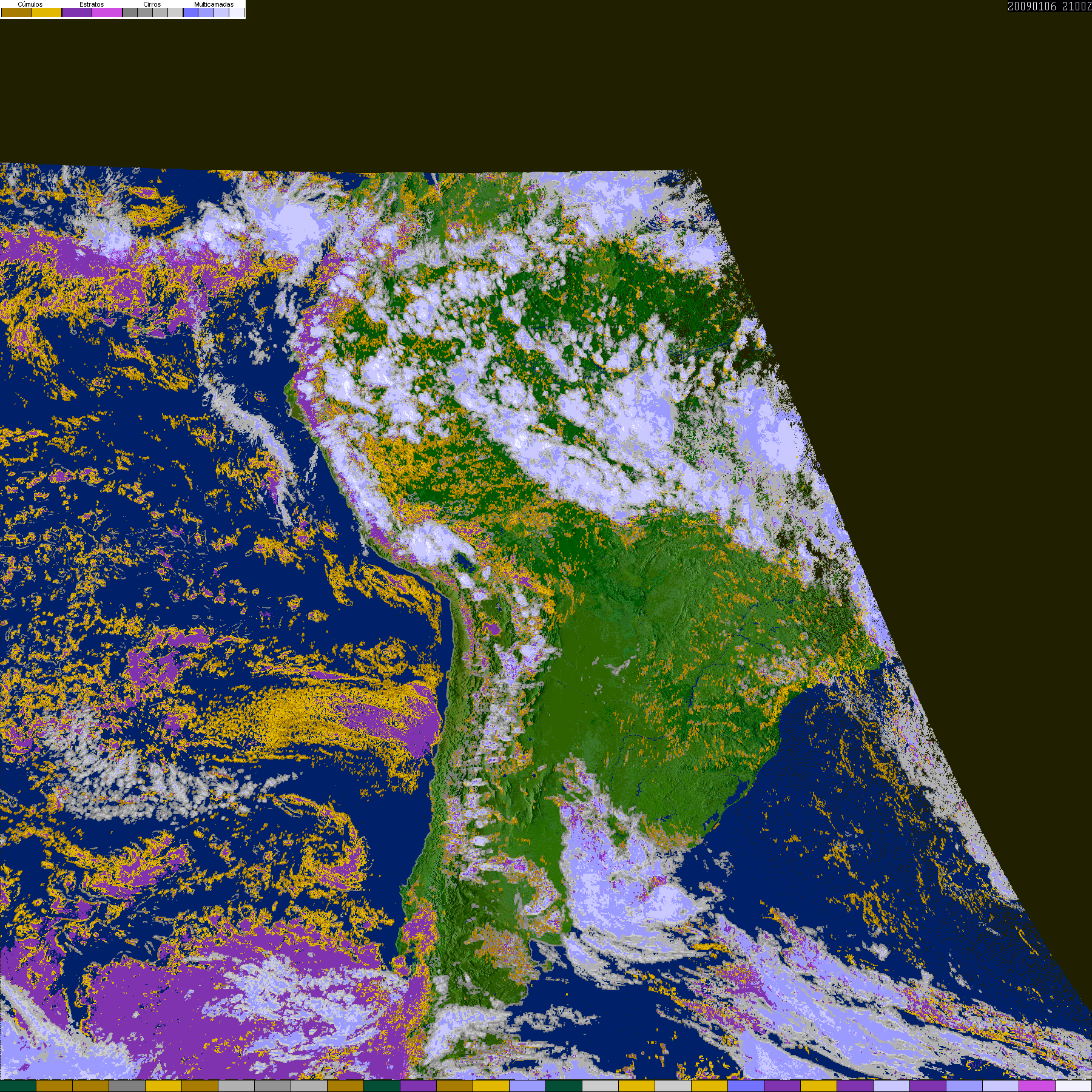Click the darkest blue Multicamadas legend swatch
Screen dimensions: 1092x1092
pos(190,12)
